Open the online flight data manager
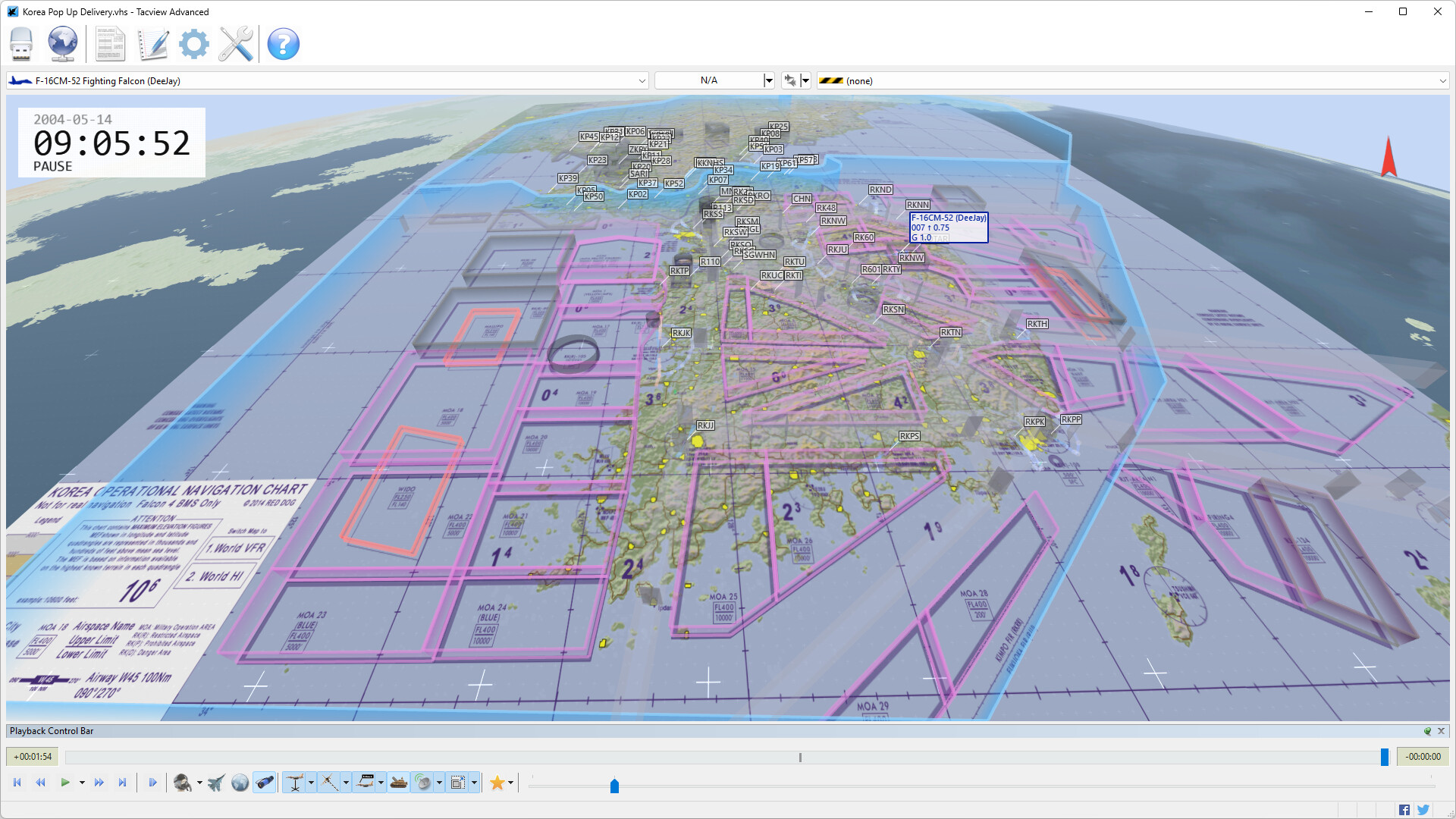This screenshot has height=819, width=1456. coord(63,44)
